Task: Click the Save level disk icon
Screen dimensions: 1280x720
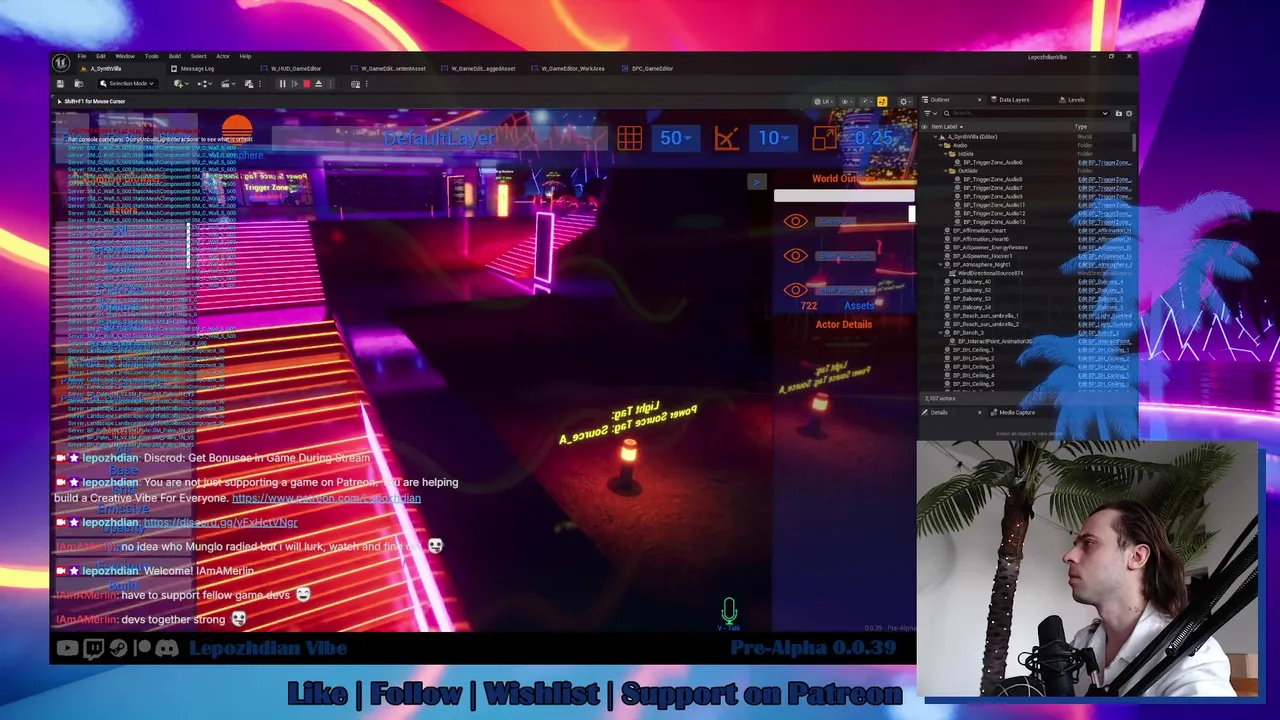Action: (x=60, y=84)
